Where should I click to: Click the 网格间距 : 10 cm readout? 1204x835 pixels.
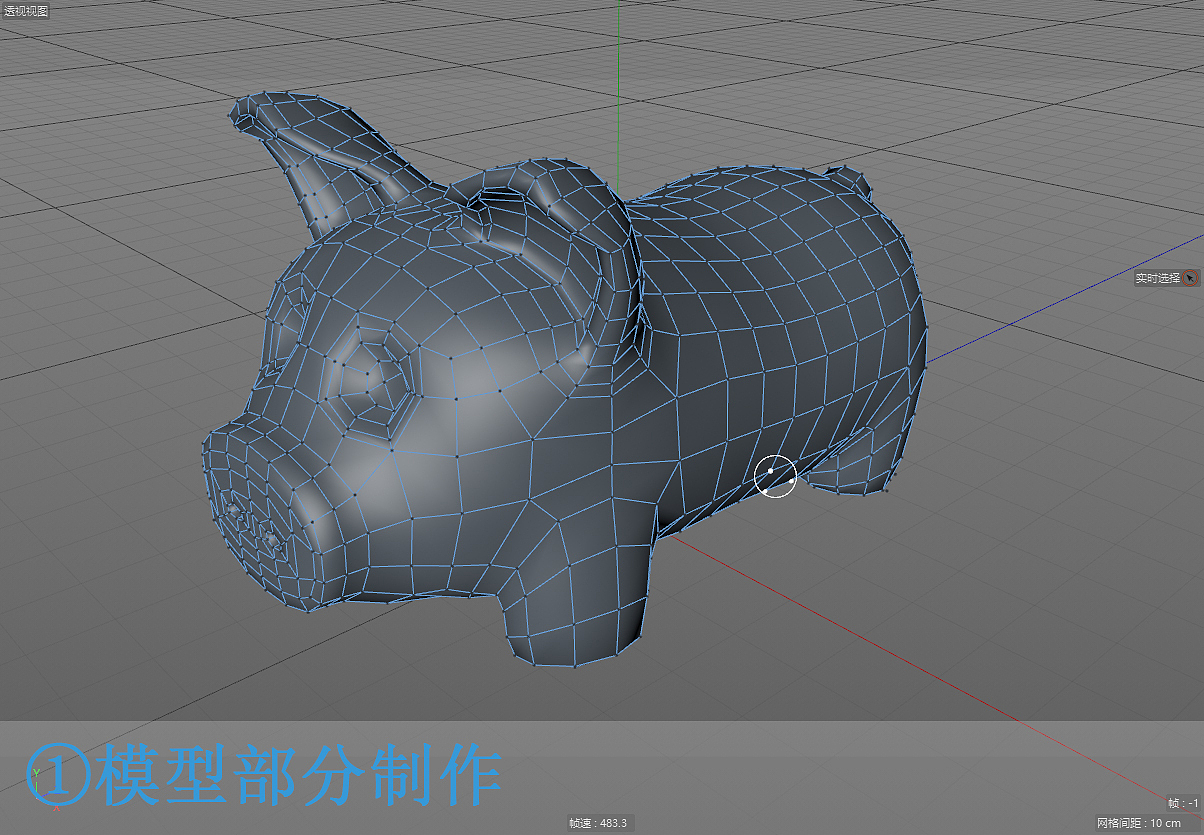[x=1140, y=823]
